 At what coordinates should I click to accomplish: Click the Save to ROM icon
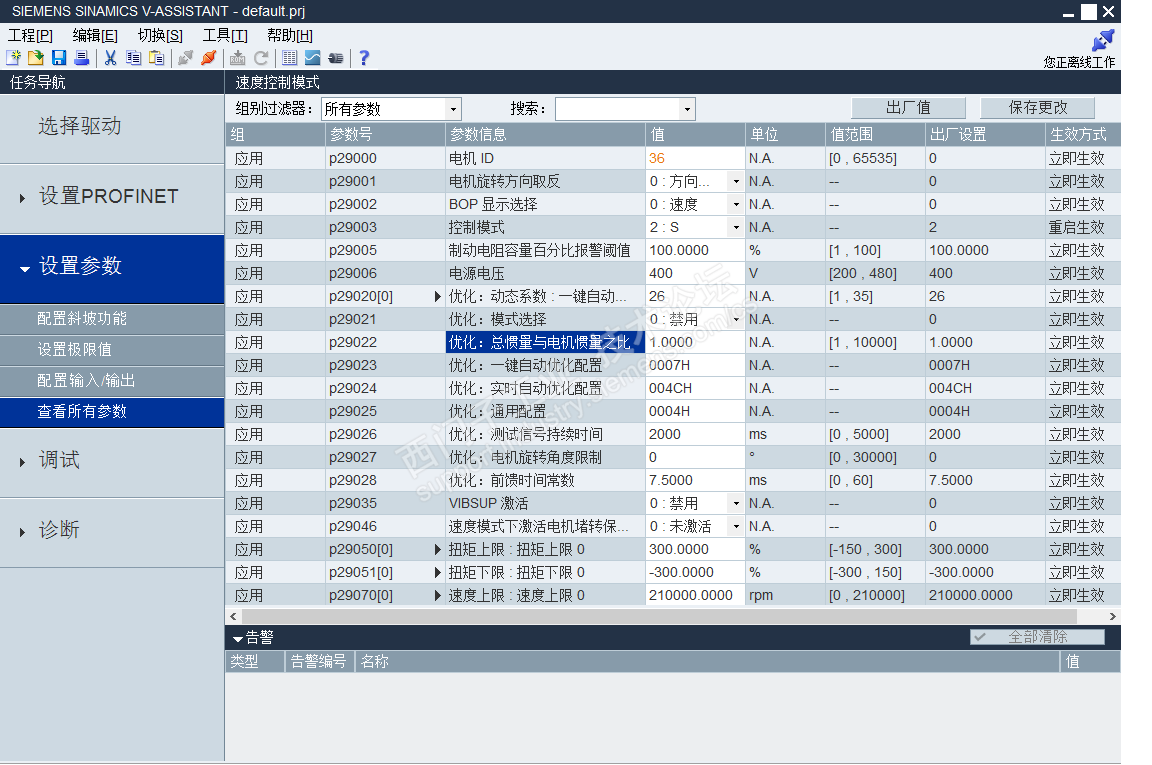237,58
